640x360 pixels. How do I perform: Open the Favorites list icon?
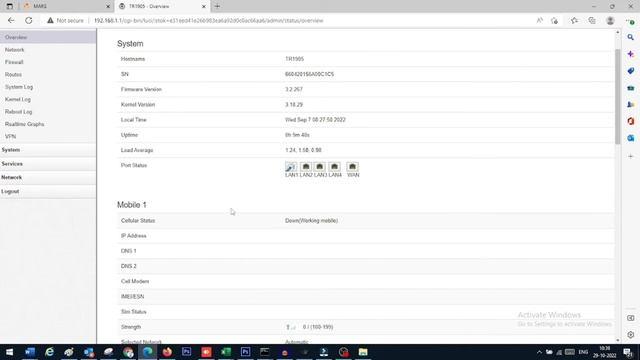(x=574, y=20)
